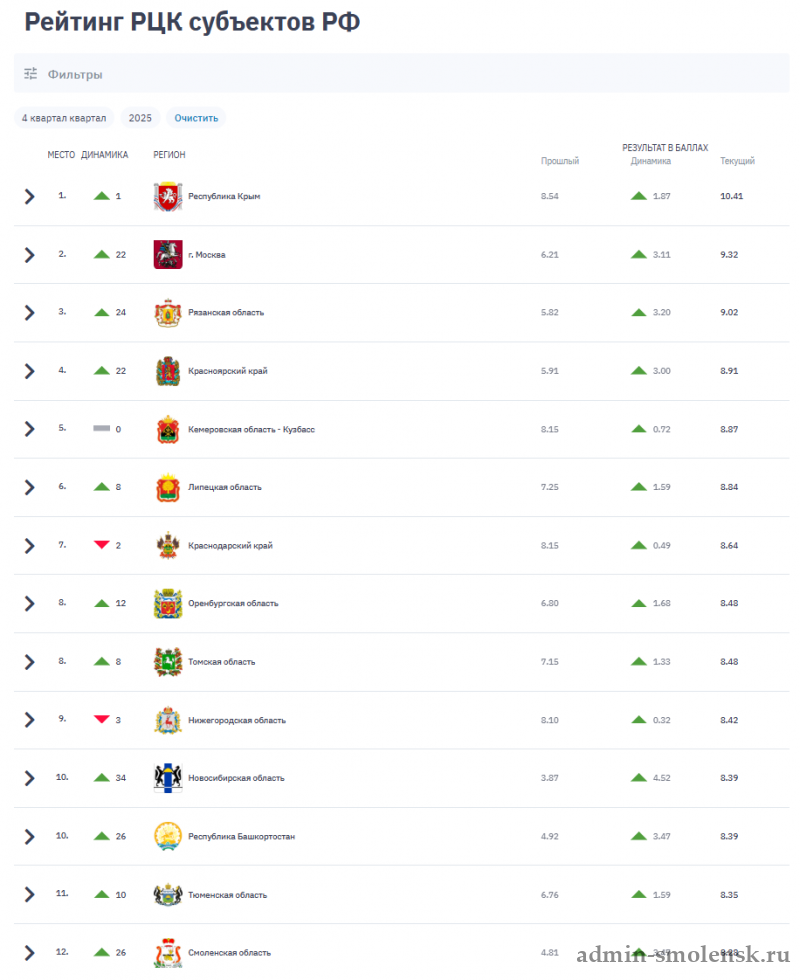Select the 4 квартал filter chip
This screenshot has height=980, width=800.
(x=64, y=118)
